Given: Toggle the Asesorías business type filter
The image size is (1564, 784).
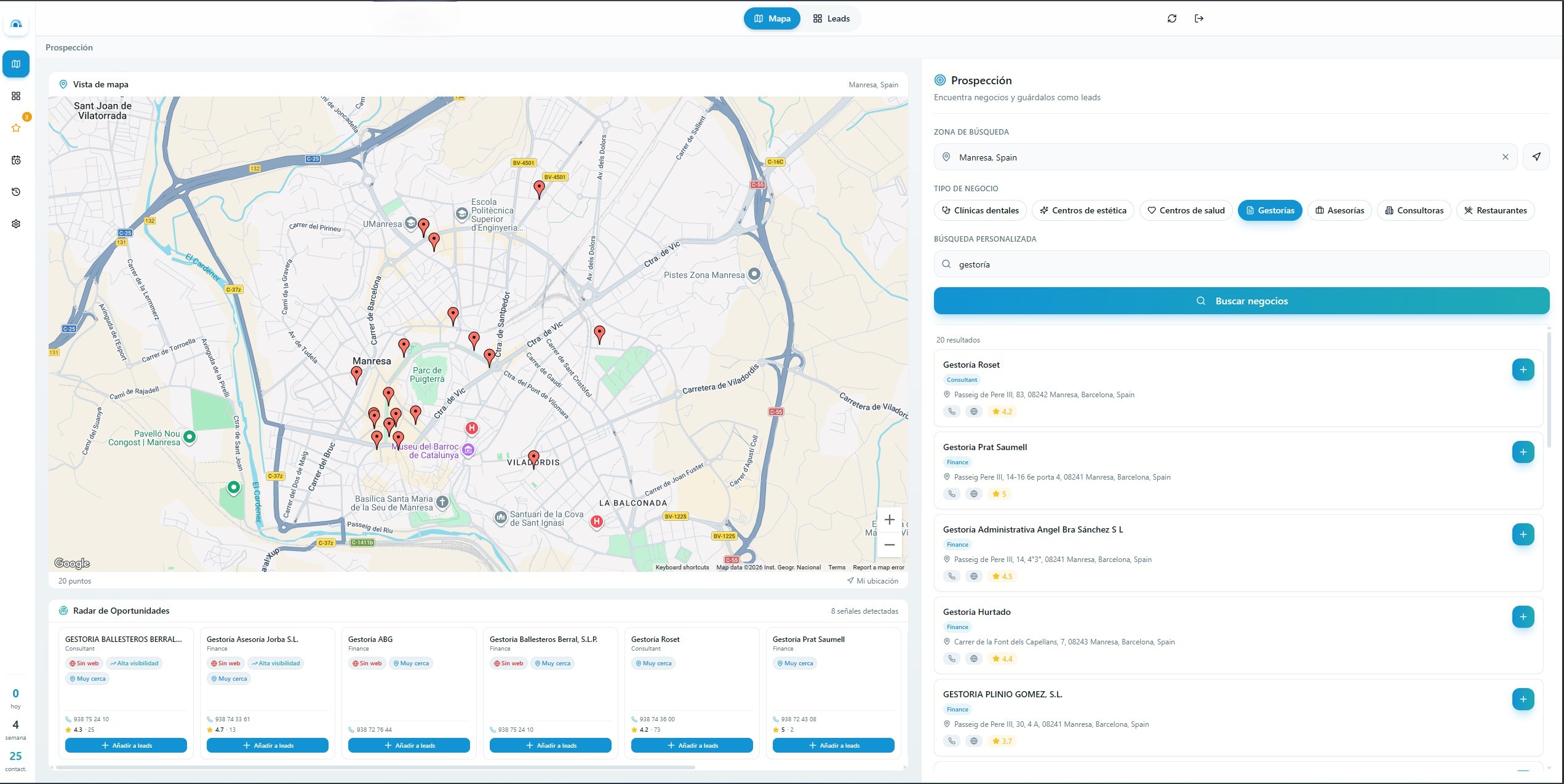Looking at the screenshot, I should pyautogui.click(x=1339, y=210).
